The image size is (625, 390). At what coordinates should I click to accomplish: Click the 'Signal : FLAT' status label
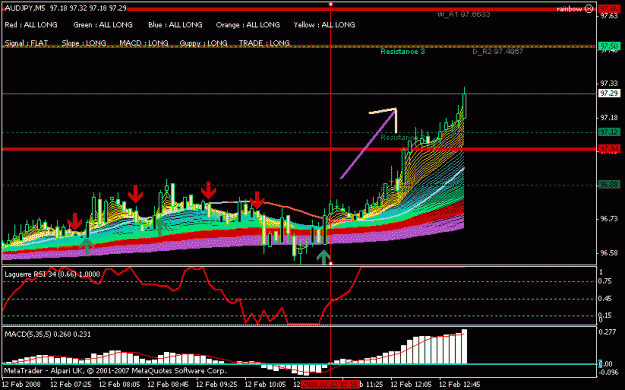click(26, 43)
